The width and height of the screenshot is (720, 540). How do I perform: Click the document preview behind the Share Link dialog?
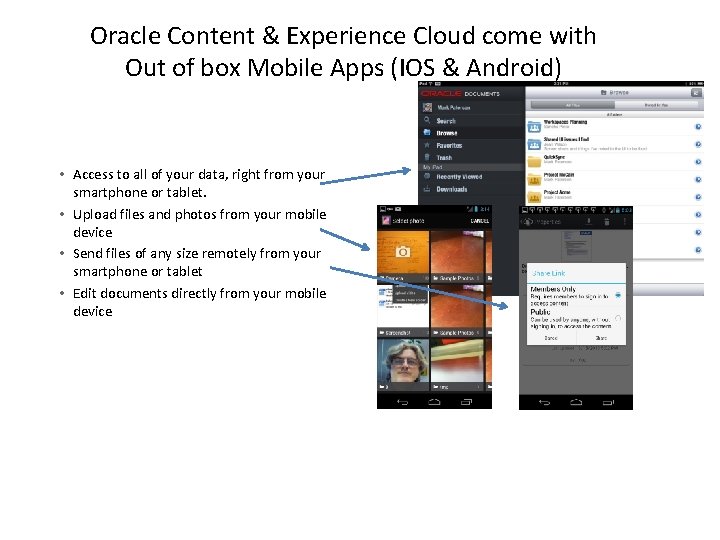coord(577,246)
